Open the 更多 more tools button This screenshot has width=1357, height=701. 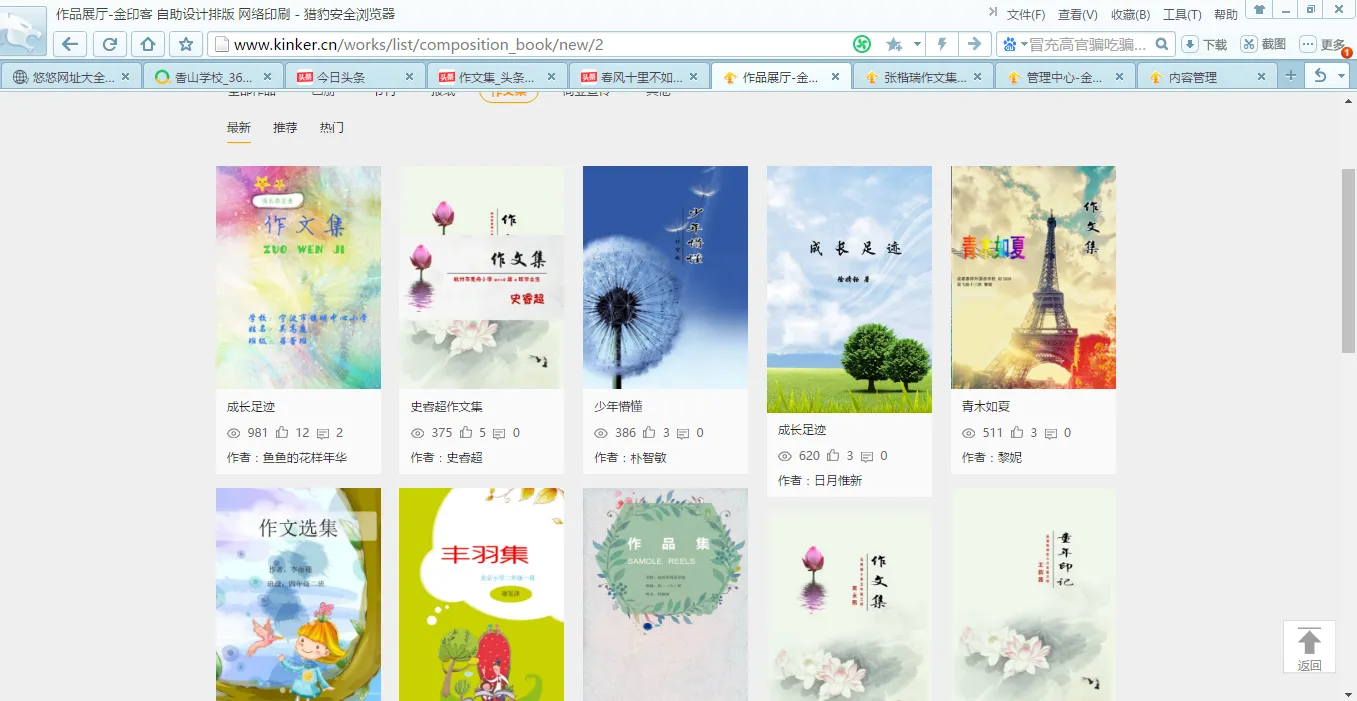1323,44
